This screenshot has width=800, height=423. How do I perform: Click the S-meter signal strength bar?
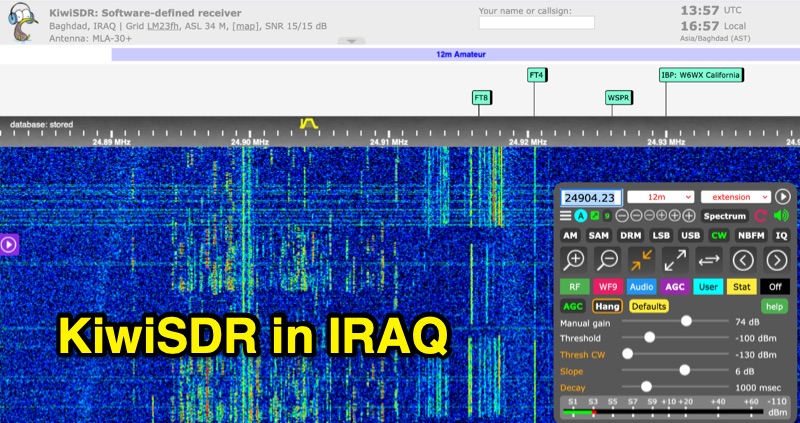pyautogui.click(x=663, y=411)
